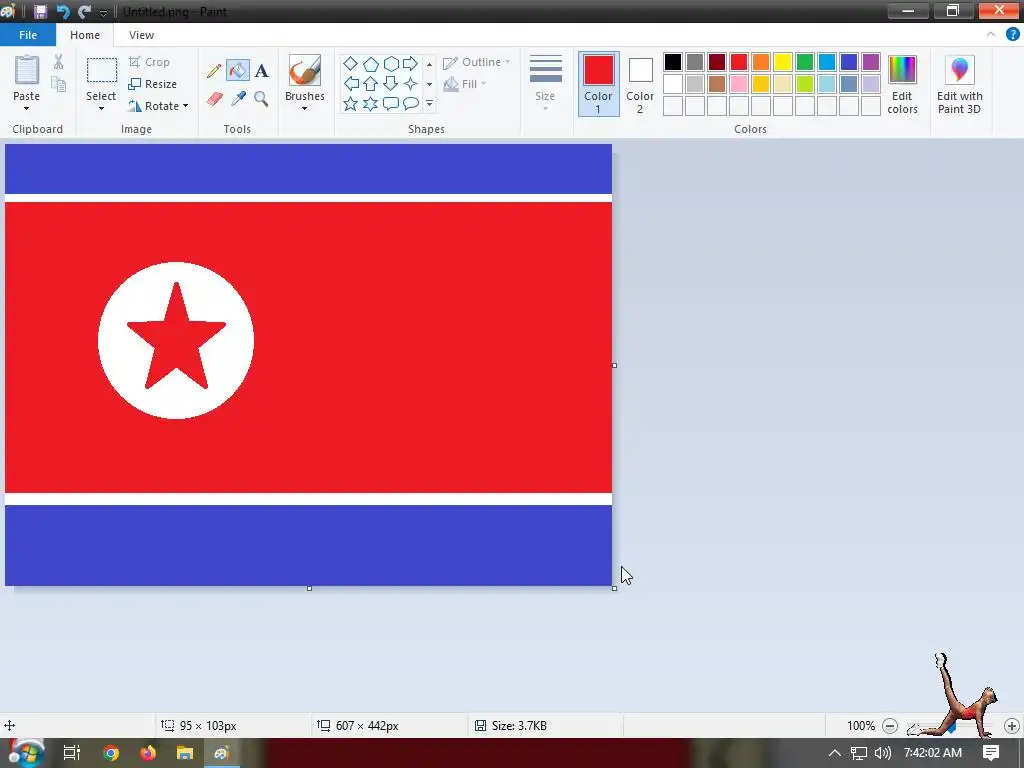Open the Paste dropdown arrow
Screen dimensions: 1024x768
tap(27, 108)
